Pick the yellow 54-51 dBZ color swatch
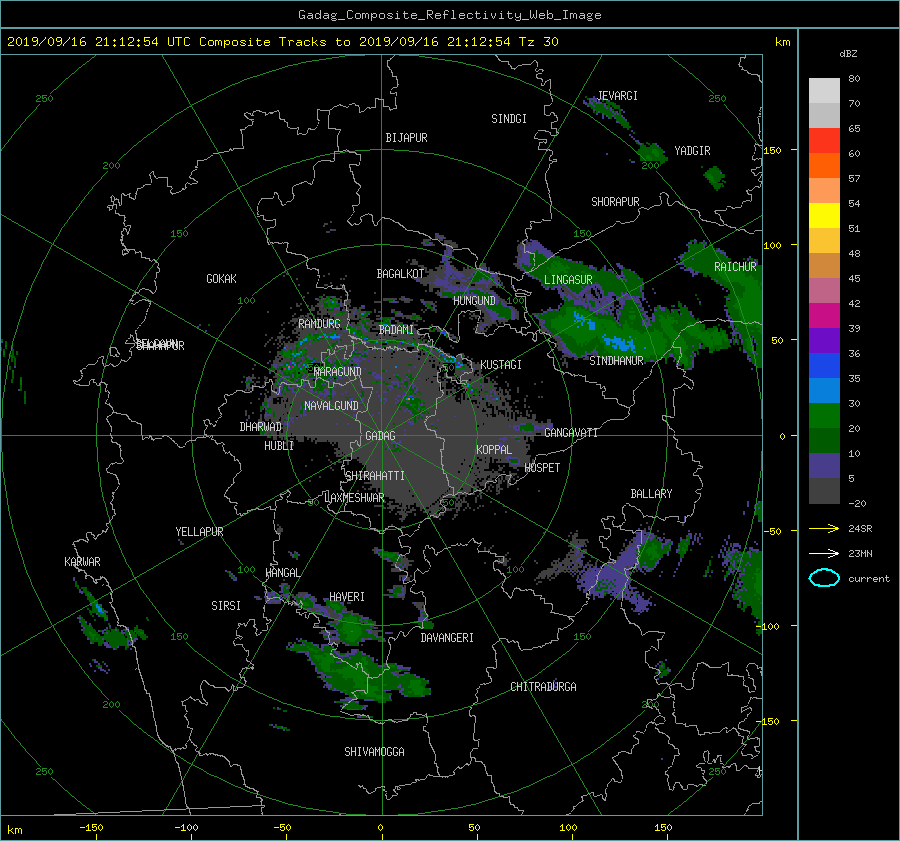 [x=824, y=216]
